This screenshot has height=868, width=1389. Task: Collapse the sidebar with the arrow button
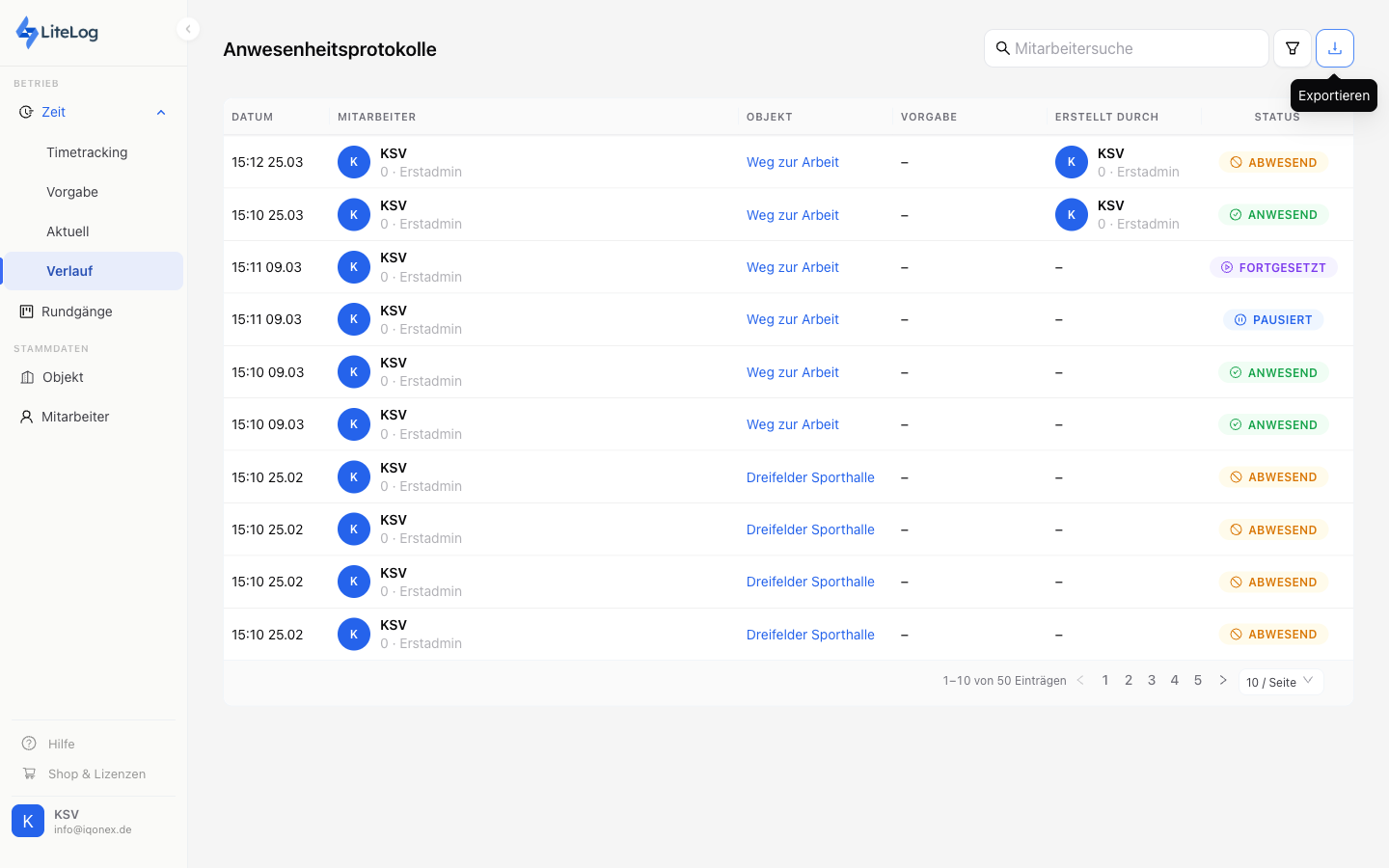coord(188,29)
